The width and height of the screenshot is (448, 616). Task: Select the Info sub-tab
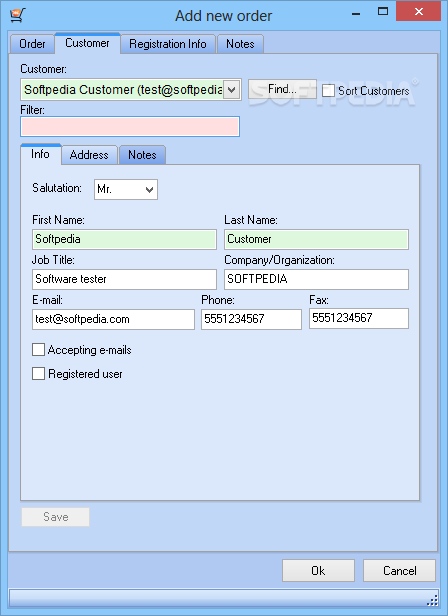(40, 154)
